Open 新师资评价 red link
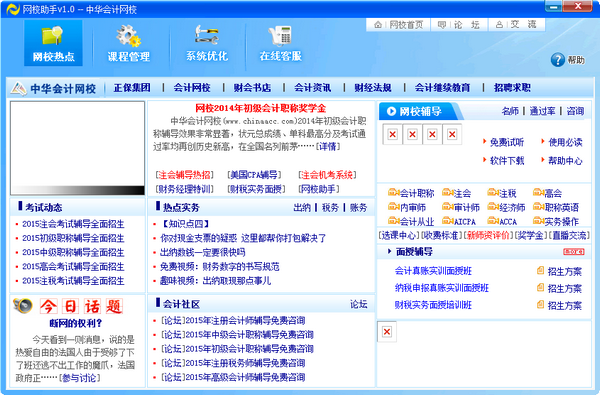The width and height of the screenshot is (600, 395). tap(488, 235)
